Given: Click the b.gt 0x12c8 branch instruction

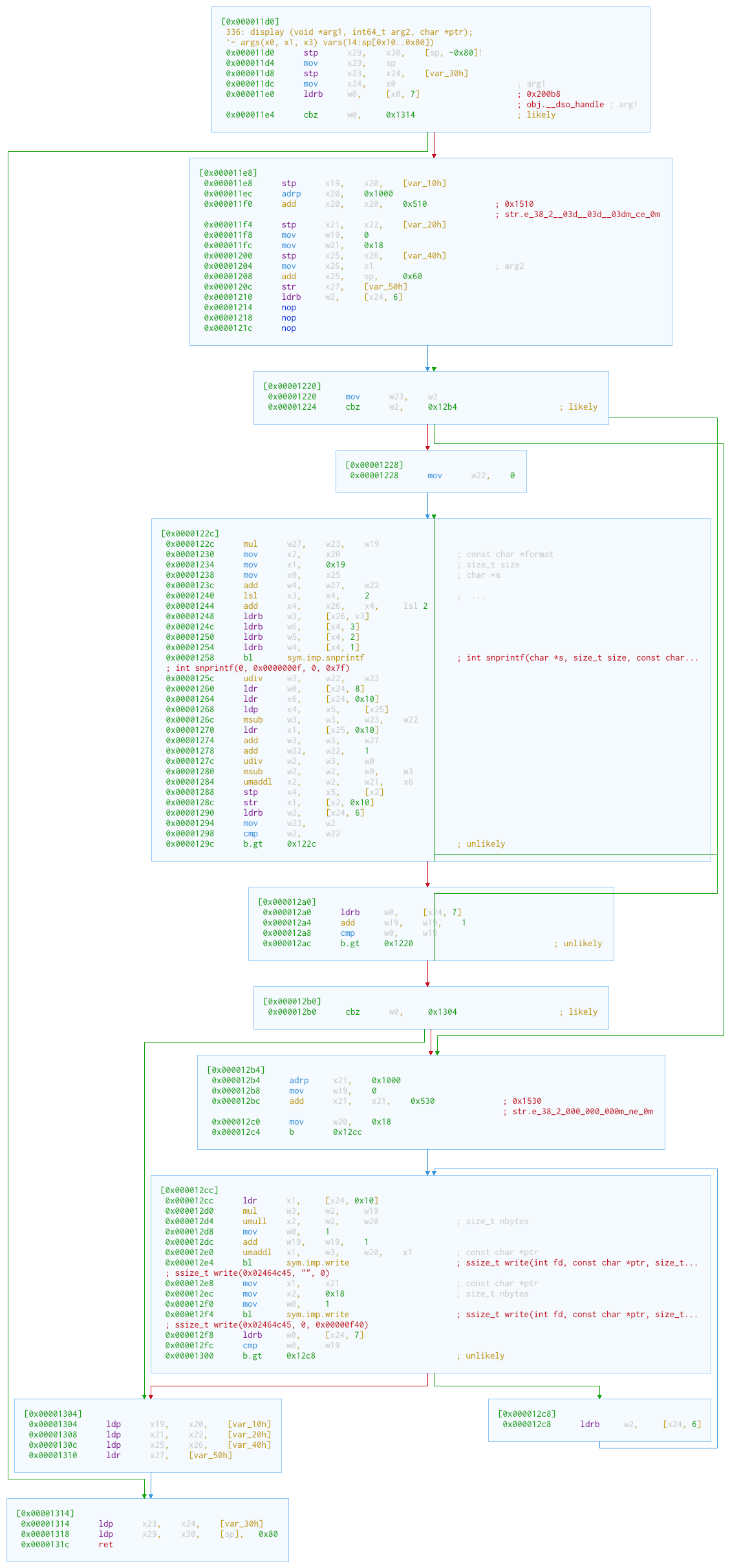Looking at the screenshot, I should tap(241, 1355).
